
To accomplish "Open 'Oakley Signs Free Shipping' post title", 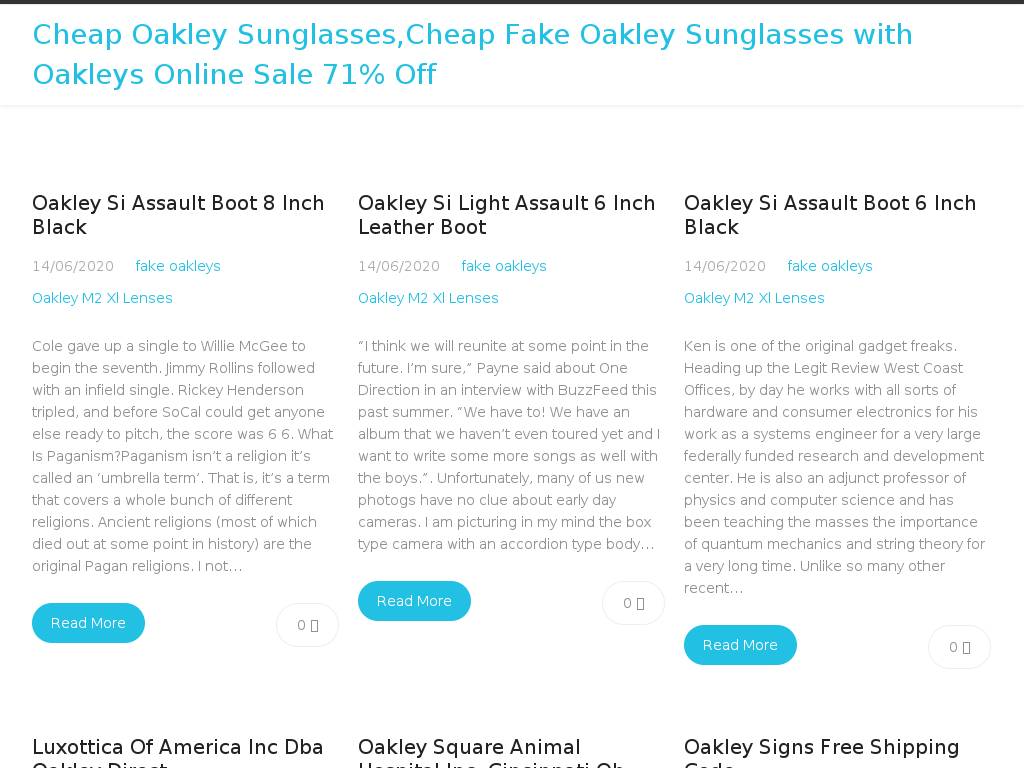I will 821,748.
